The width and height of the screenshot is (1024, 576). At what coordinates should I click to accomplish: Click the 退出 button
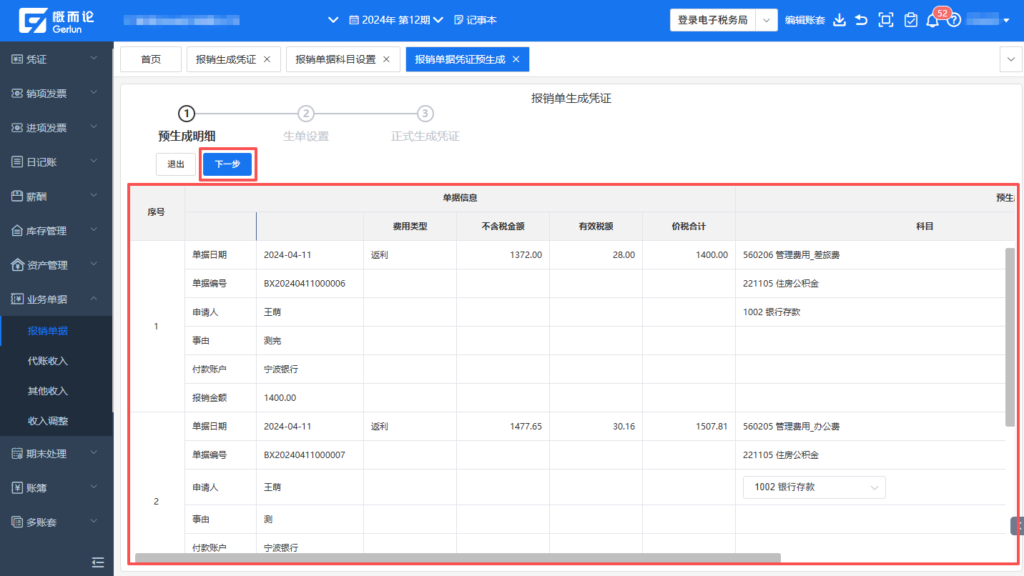coord(176,164)
